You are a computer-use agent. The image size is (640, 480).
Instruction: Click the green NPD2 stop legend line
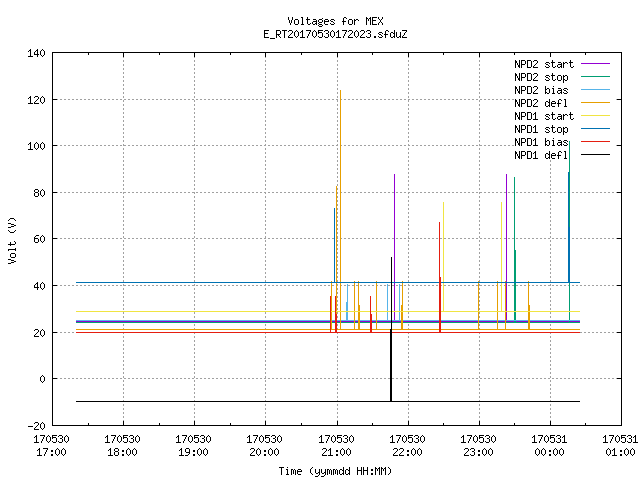coord(596,77)
